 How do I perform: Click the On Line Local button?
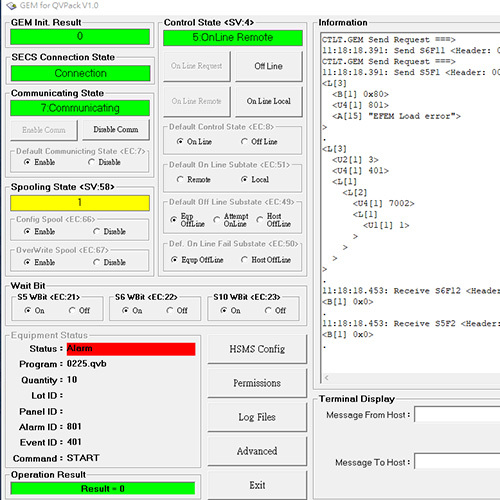[269, 101]
